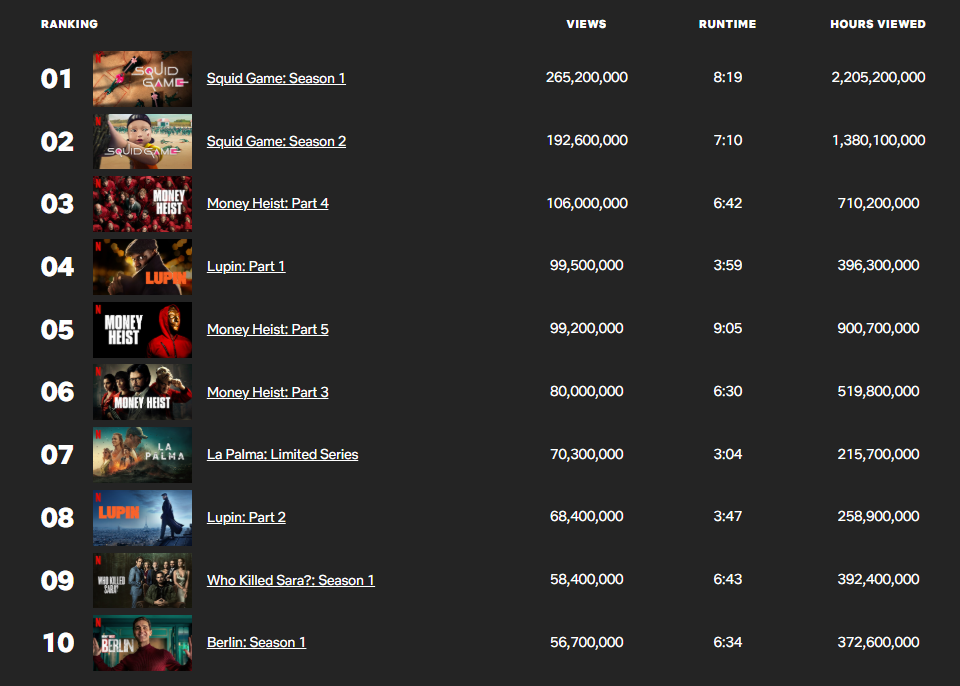Image resolution: width=960 pixels, height=686 pixels.
Task: Sort the table by HOURS VIEWED column
Action: tap(878, 24)
